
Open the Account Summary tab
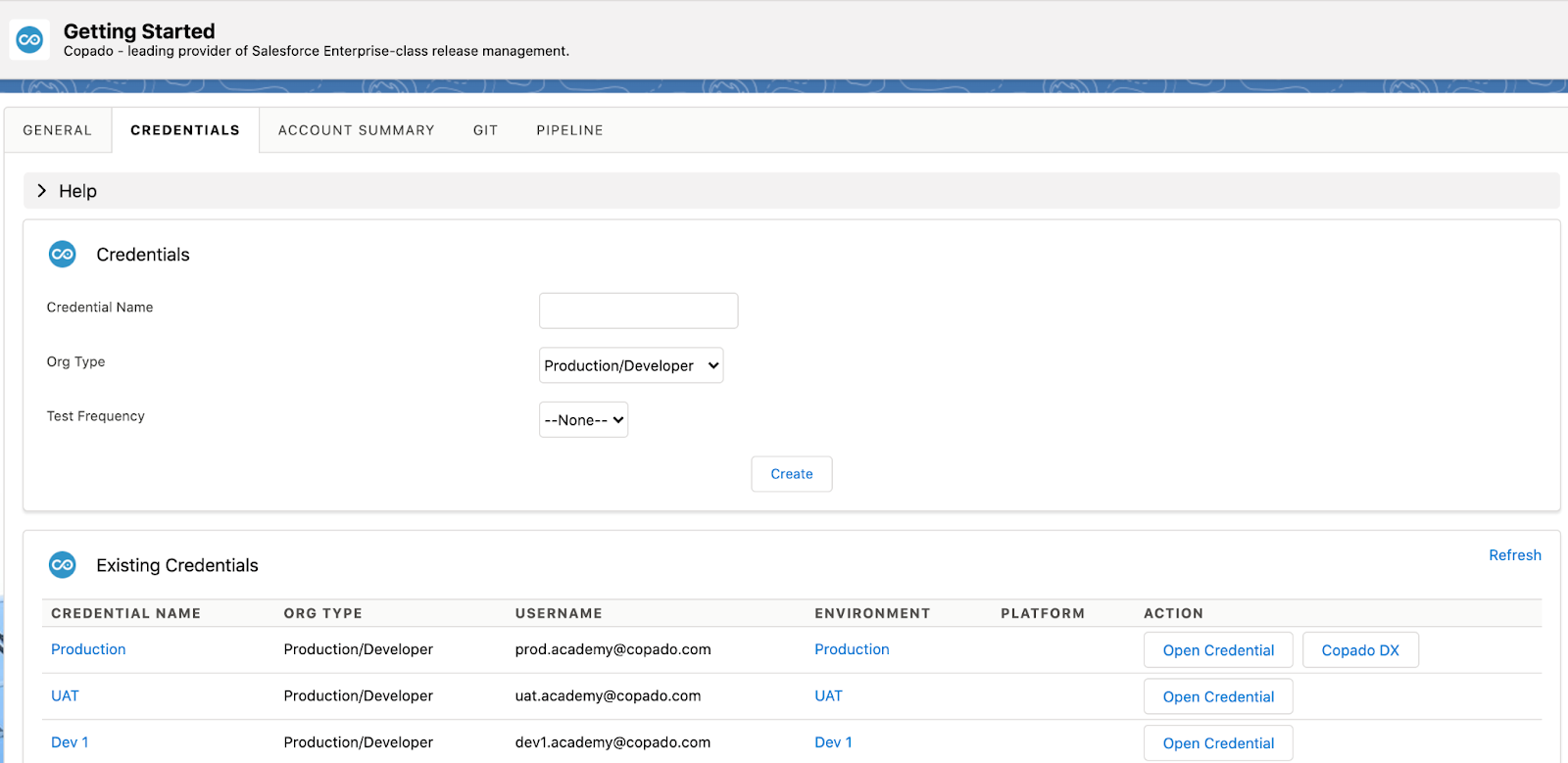[x=357, y=130]
